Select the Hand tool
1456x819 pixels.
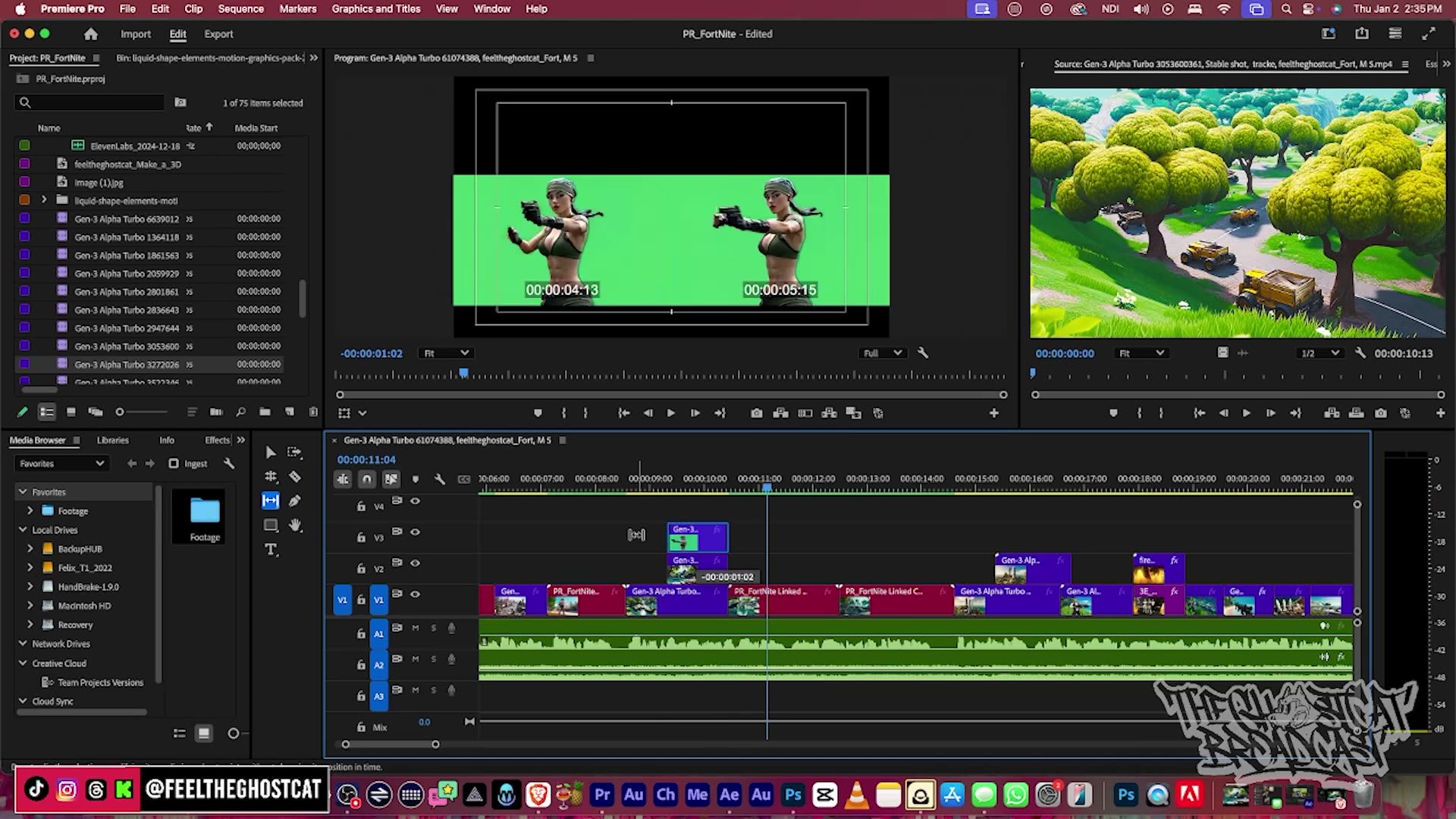pos(296,526)
